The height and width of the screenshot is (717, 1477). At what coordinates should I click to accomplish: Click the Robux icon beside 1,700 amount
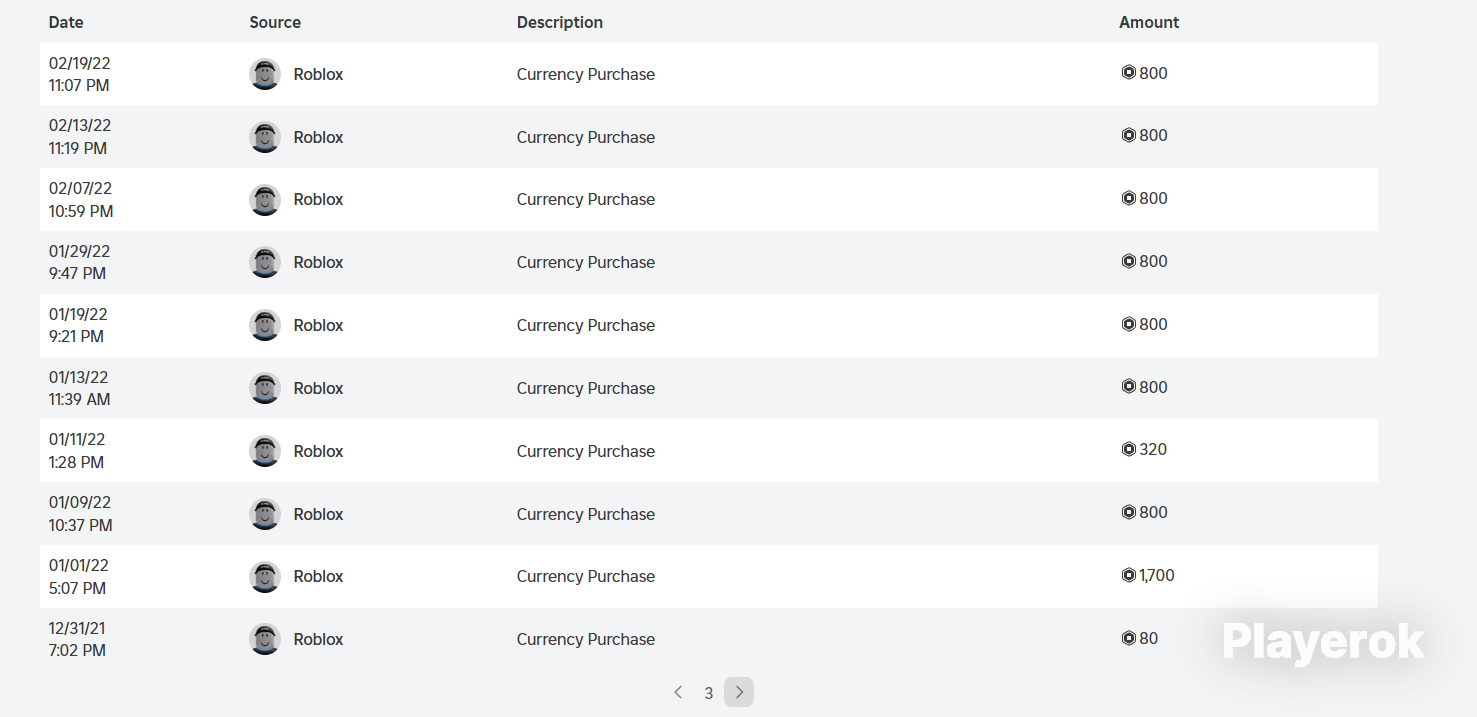[1129, 575]
